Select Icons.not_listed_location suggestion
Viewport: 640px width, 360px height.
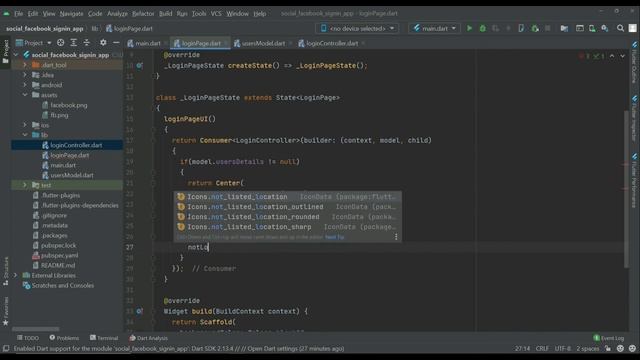[x=288, y=197]
